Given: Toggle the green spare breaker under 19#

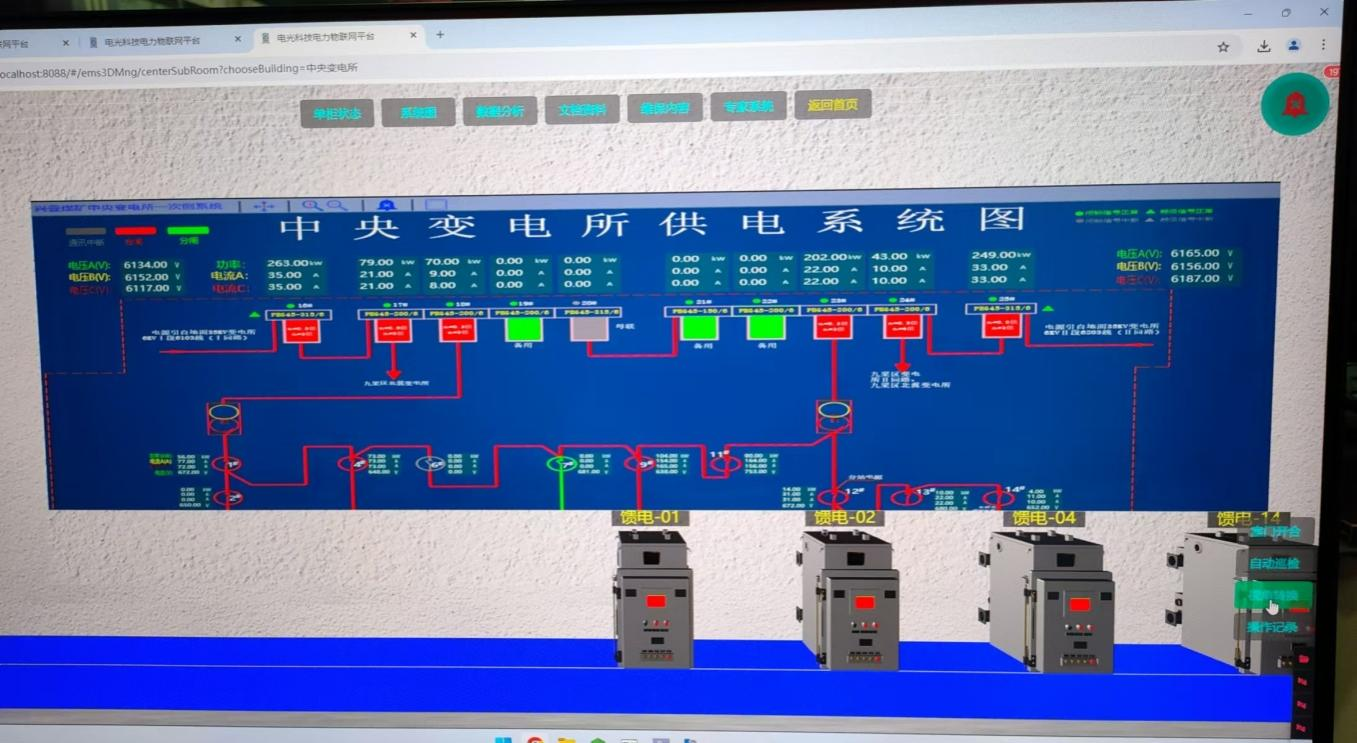Looking at the screenshot, I should coord(523,329).
